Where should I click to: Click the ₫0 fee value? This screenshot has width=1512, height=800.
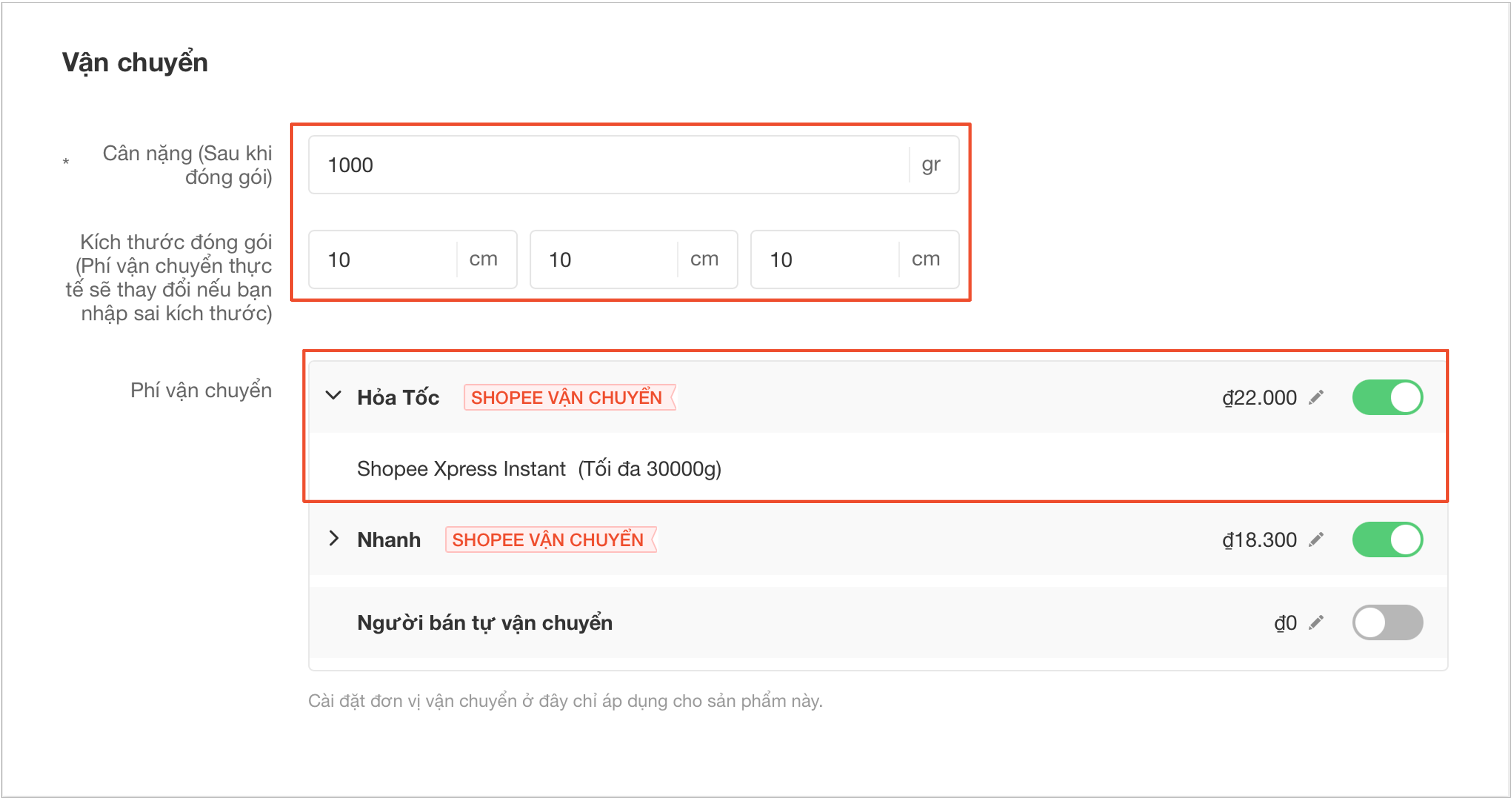click(x=1285, y=623)
